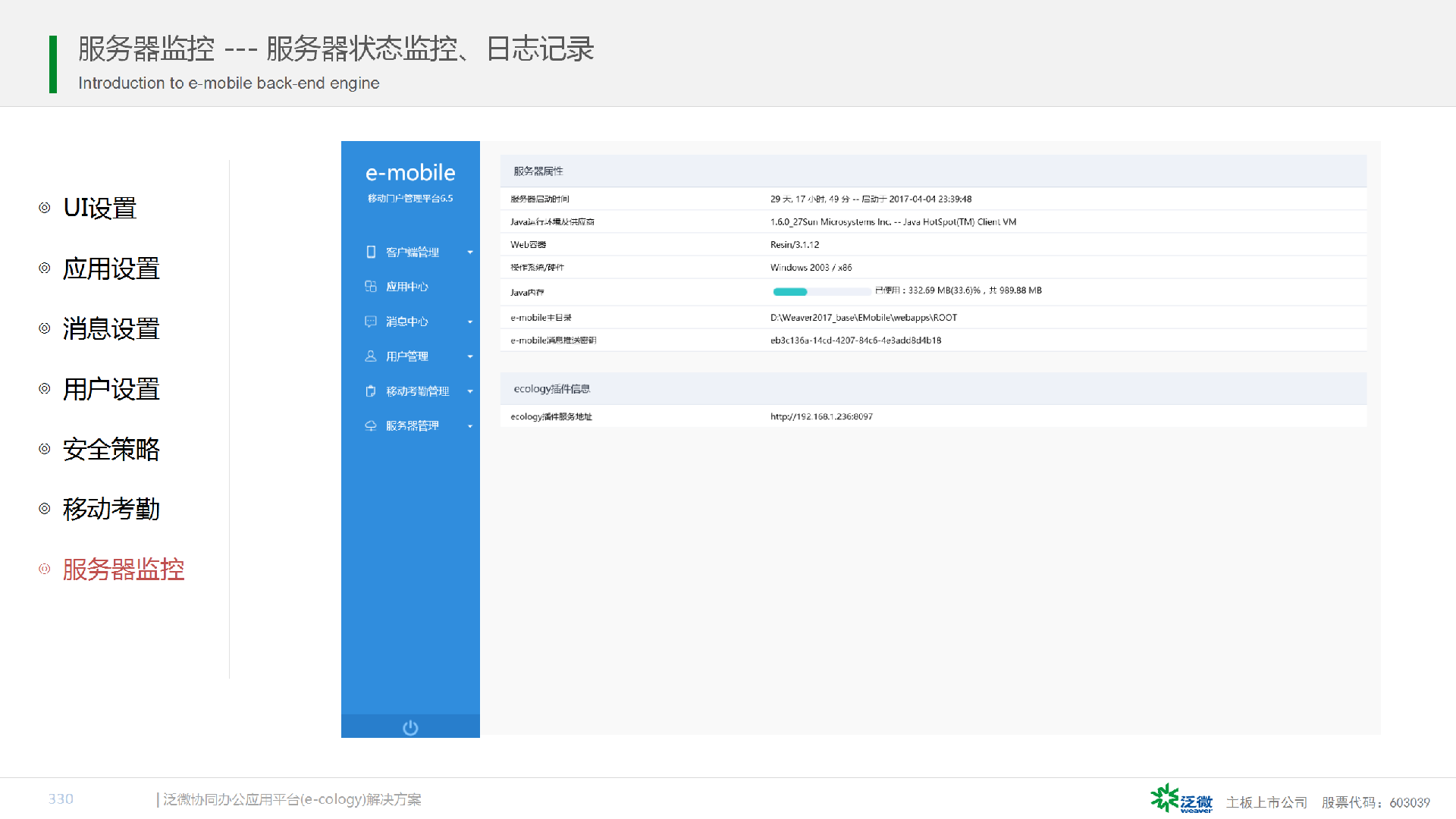Click the footer 泛微协同办公应用平台 text
This screenshot has height=819, width=1456.
pos(292,799)
